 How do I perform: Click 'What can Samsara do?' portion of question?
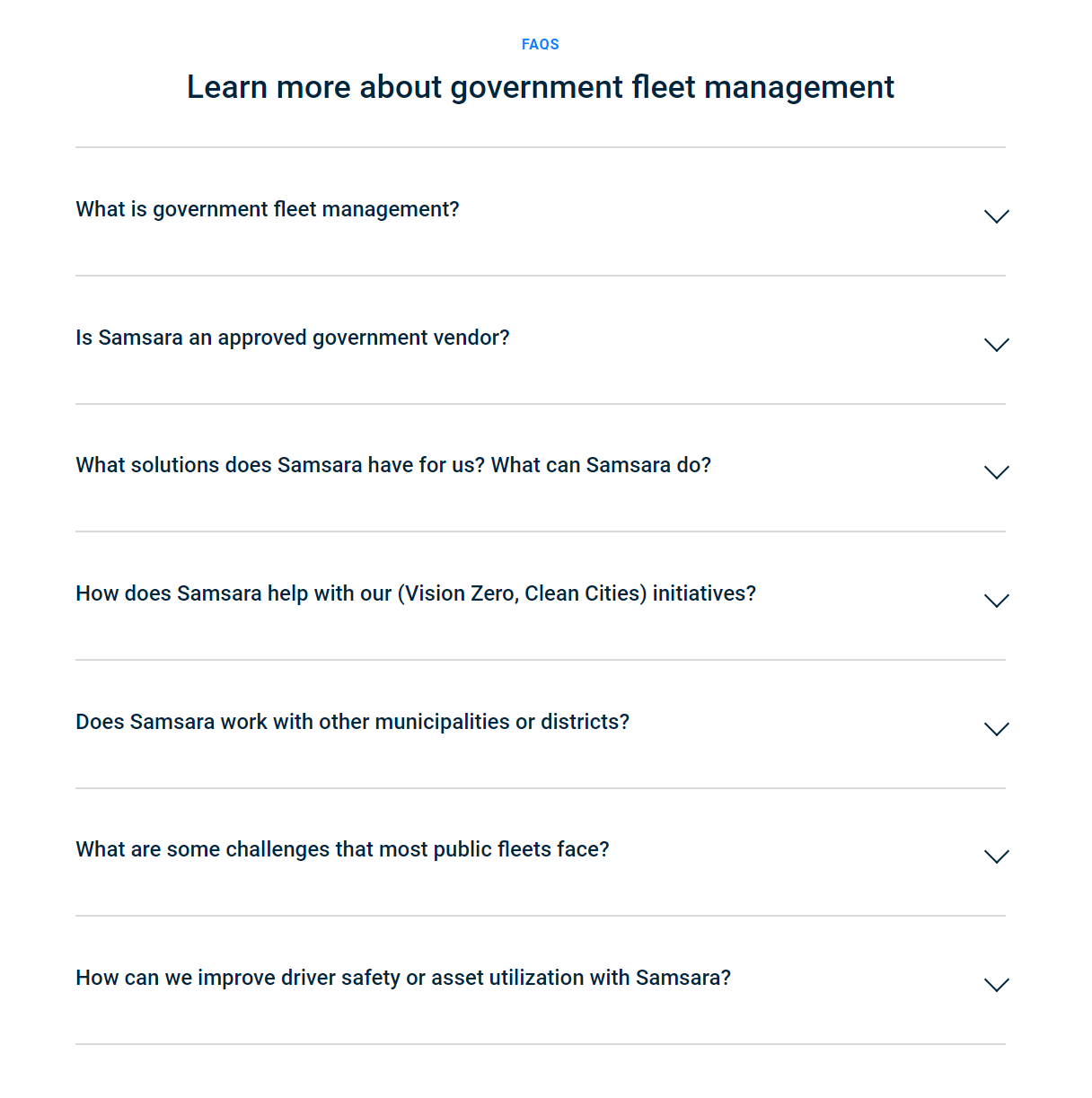601,465
